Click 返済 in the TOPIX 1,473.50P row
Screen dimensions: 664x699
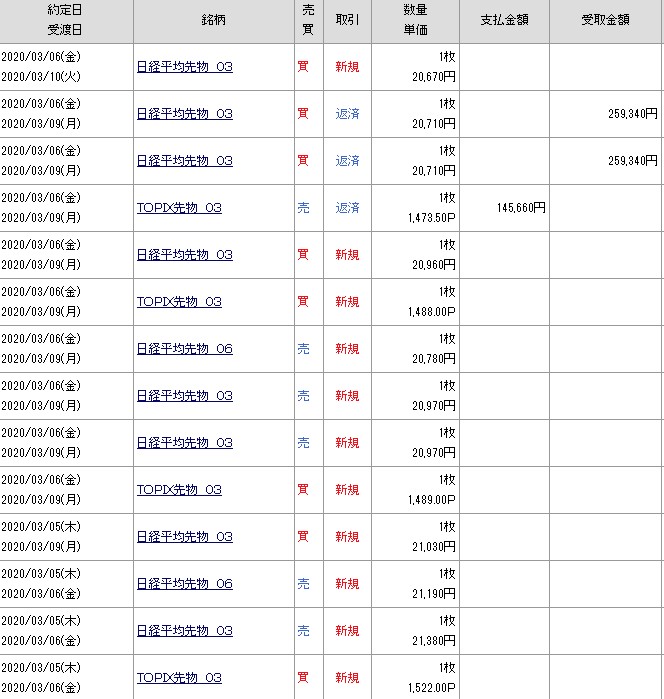(347, 208)
